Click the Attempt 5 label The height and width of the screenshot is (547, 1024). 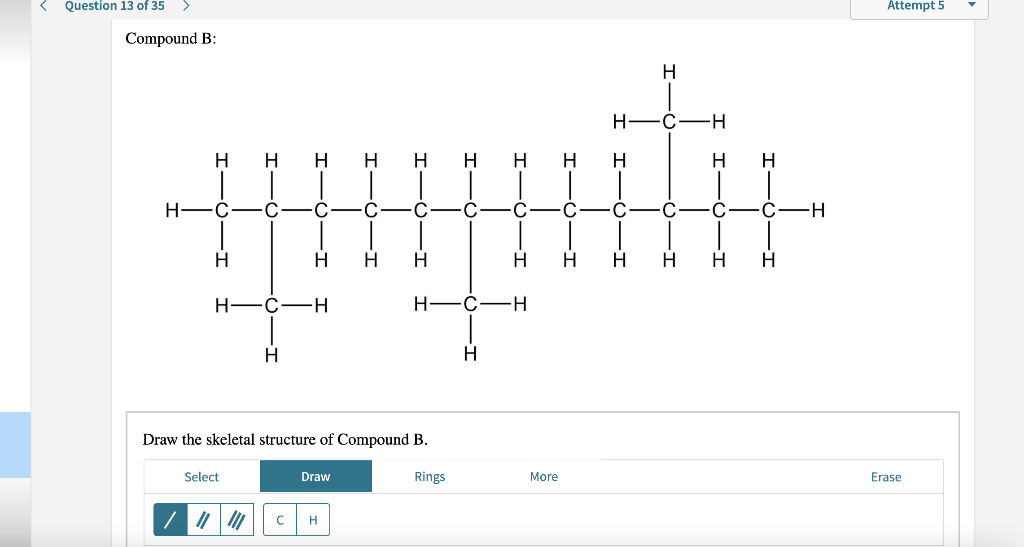click(916, 6)
